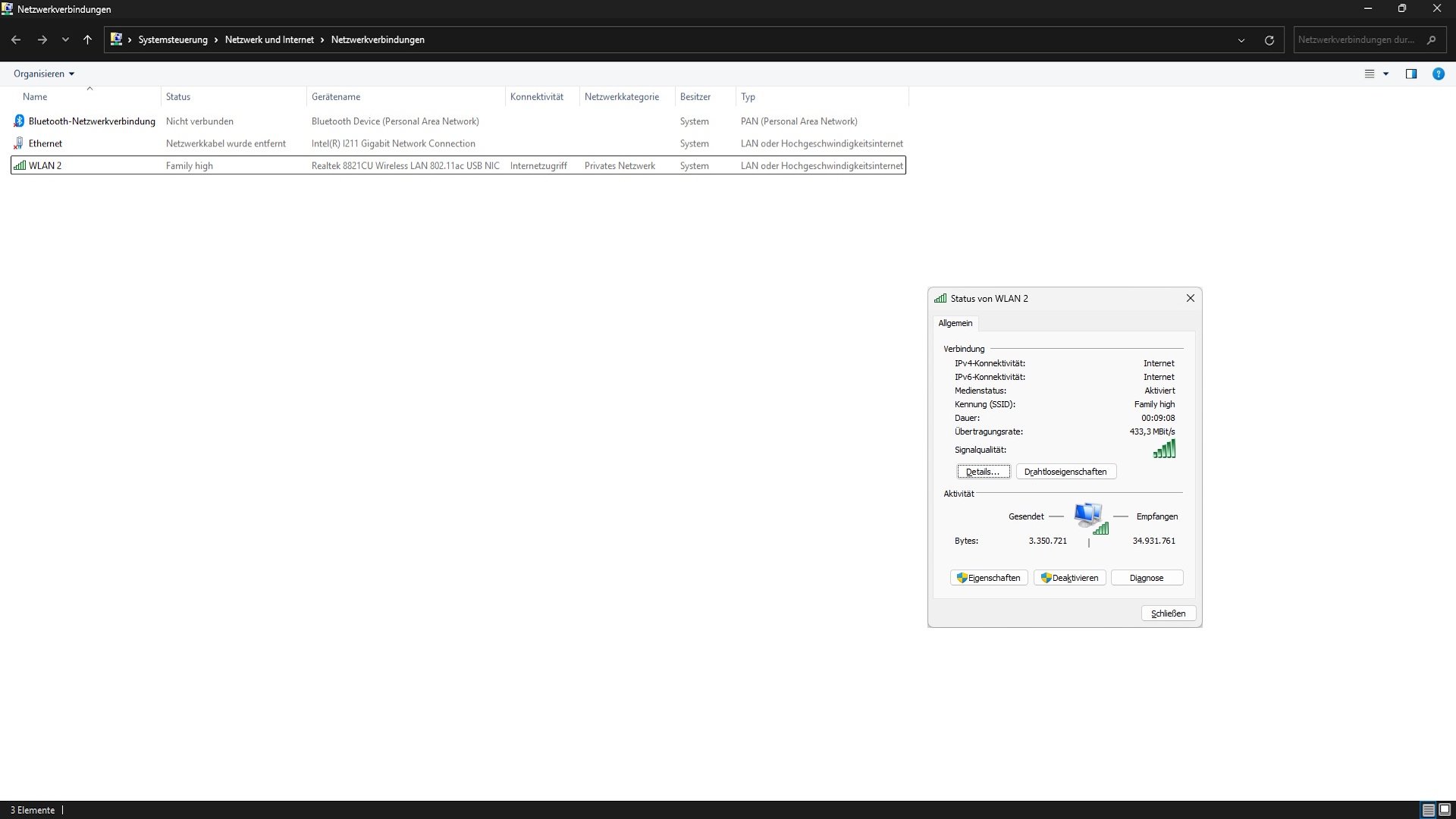Navigate back with the arrow
This screenshot has height=819, width=1456.
pyautogui.click(x=16, y=40)
